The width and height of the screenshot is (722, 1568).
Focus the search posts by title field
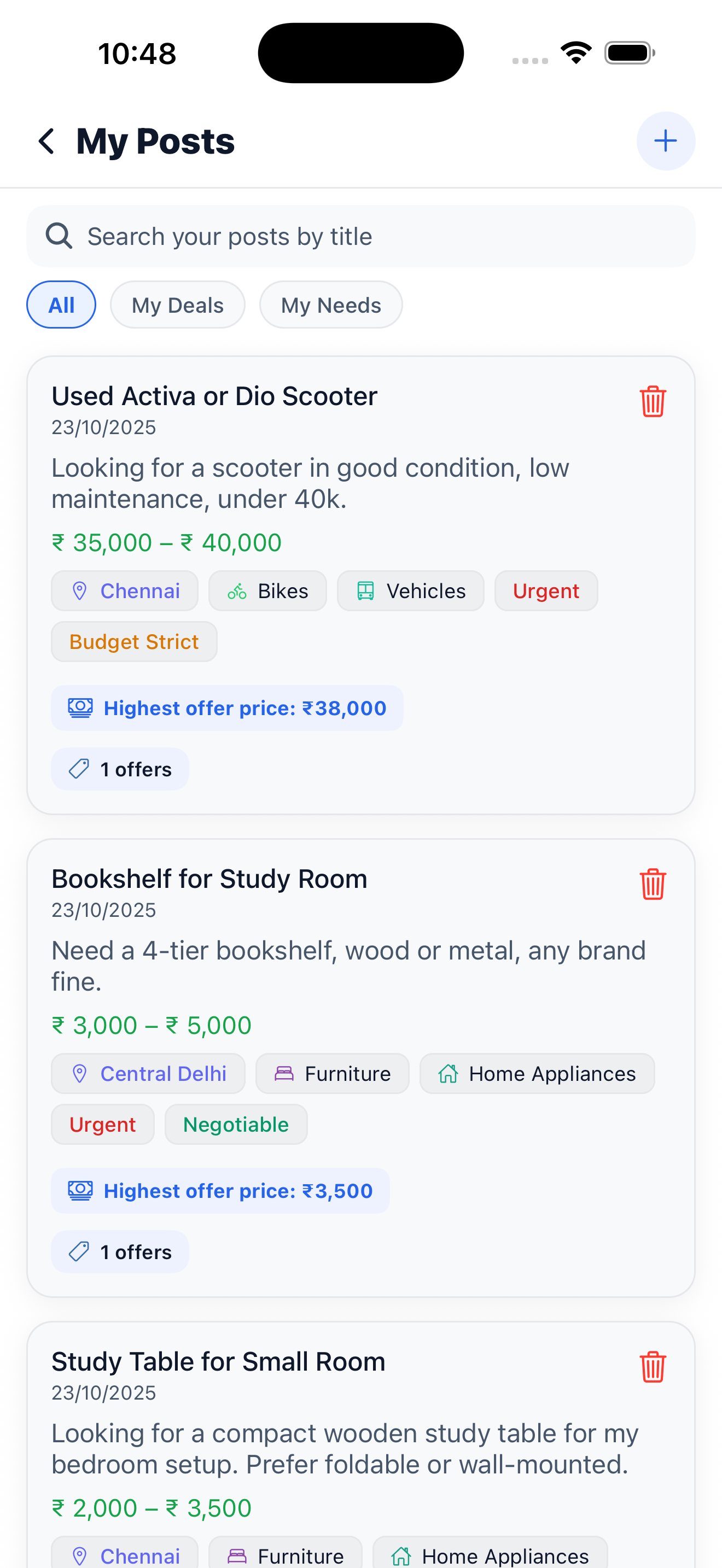click(377, 236)
